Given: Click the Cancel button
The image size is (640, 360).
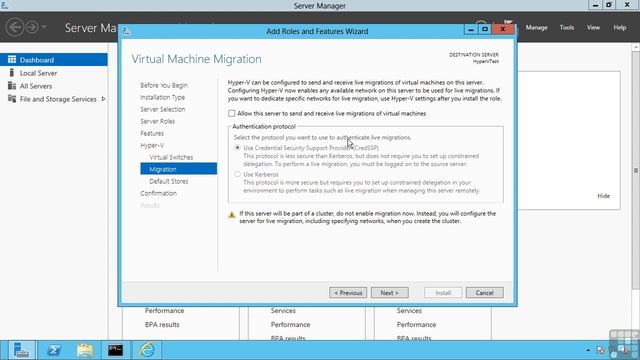Looking at the screenshot, I should click(484, 293).
